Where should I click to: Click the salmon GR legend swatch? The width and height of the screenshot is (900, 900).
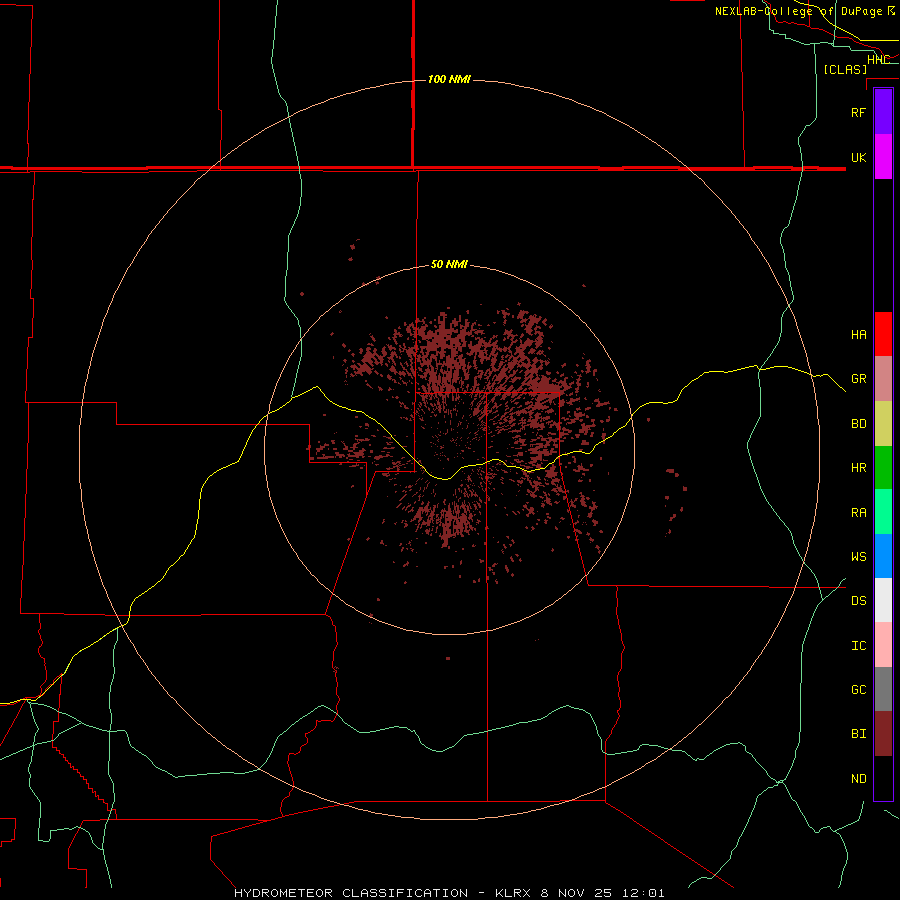pos(883,379)
